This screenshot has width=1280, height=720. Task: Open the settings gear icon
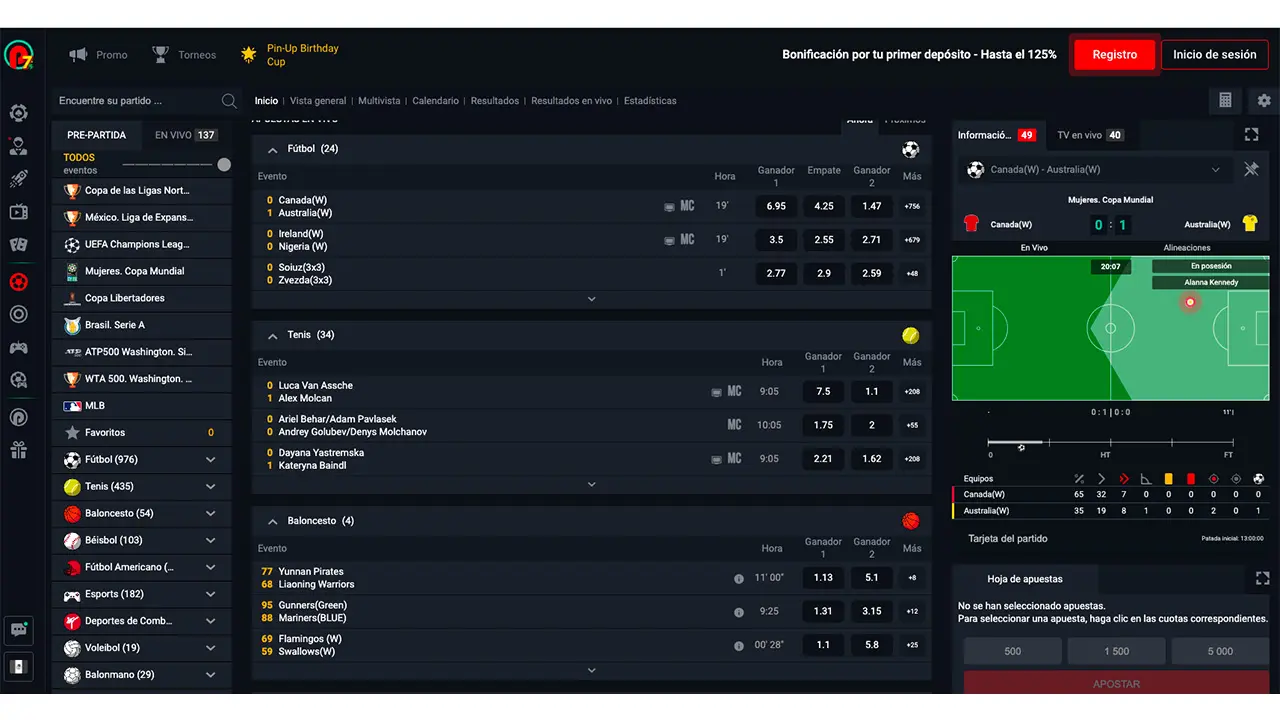pyautogui.click(x=1264, y=100)
